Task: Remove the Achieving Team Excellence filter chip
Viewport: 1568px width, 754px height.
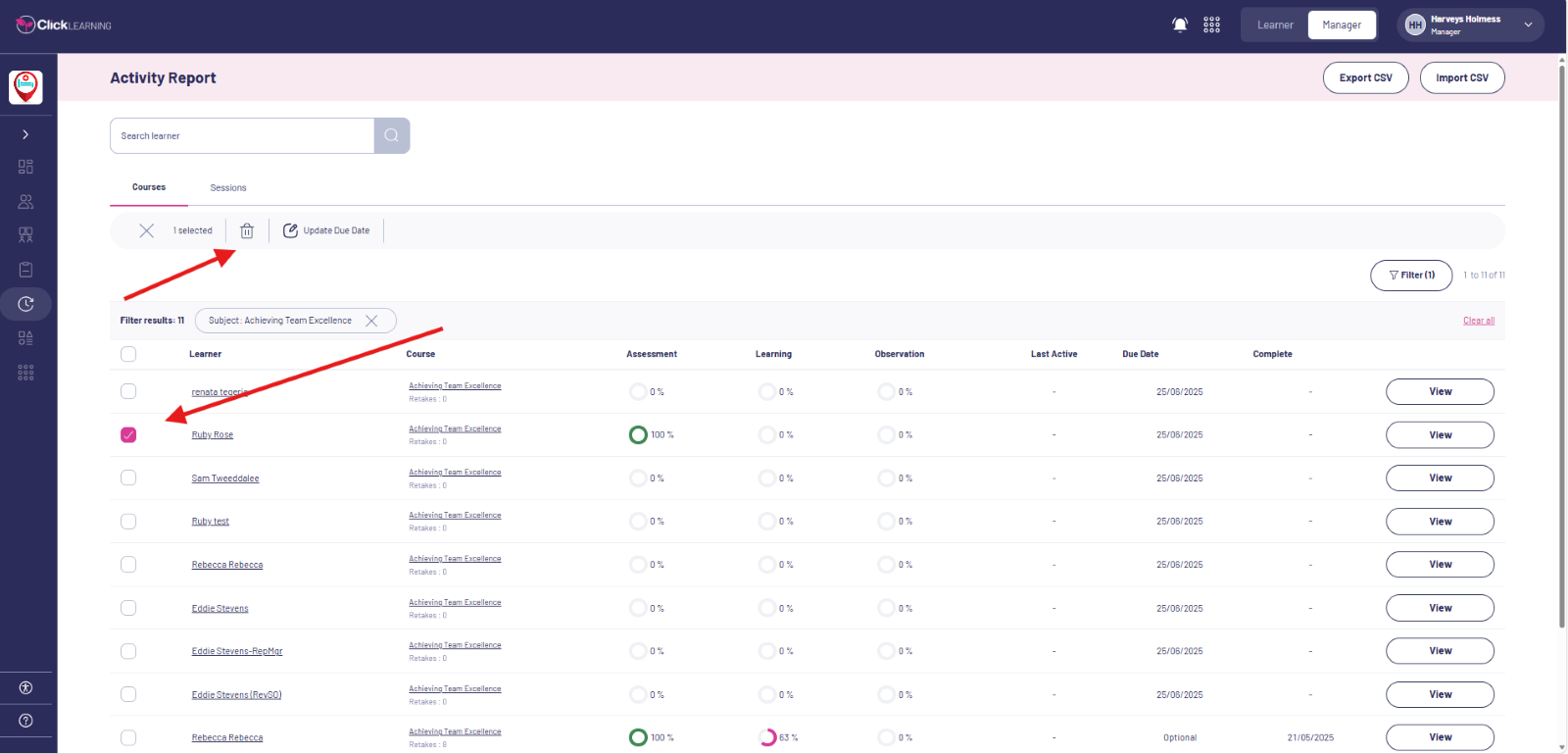Action: click(x=371, y=321)
